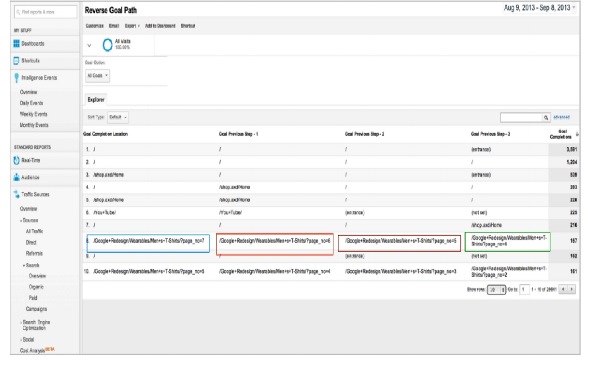Focus the table search input field
Screen dimensions: 600x368
(521, 117)
